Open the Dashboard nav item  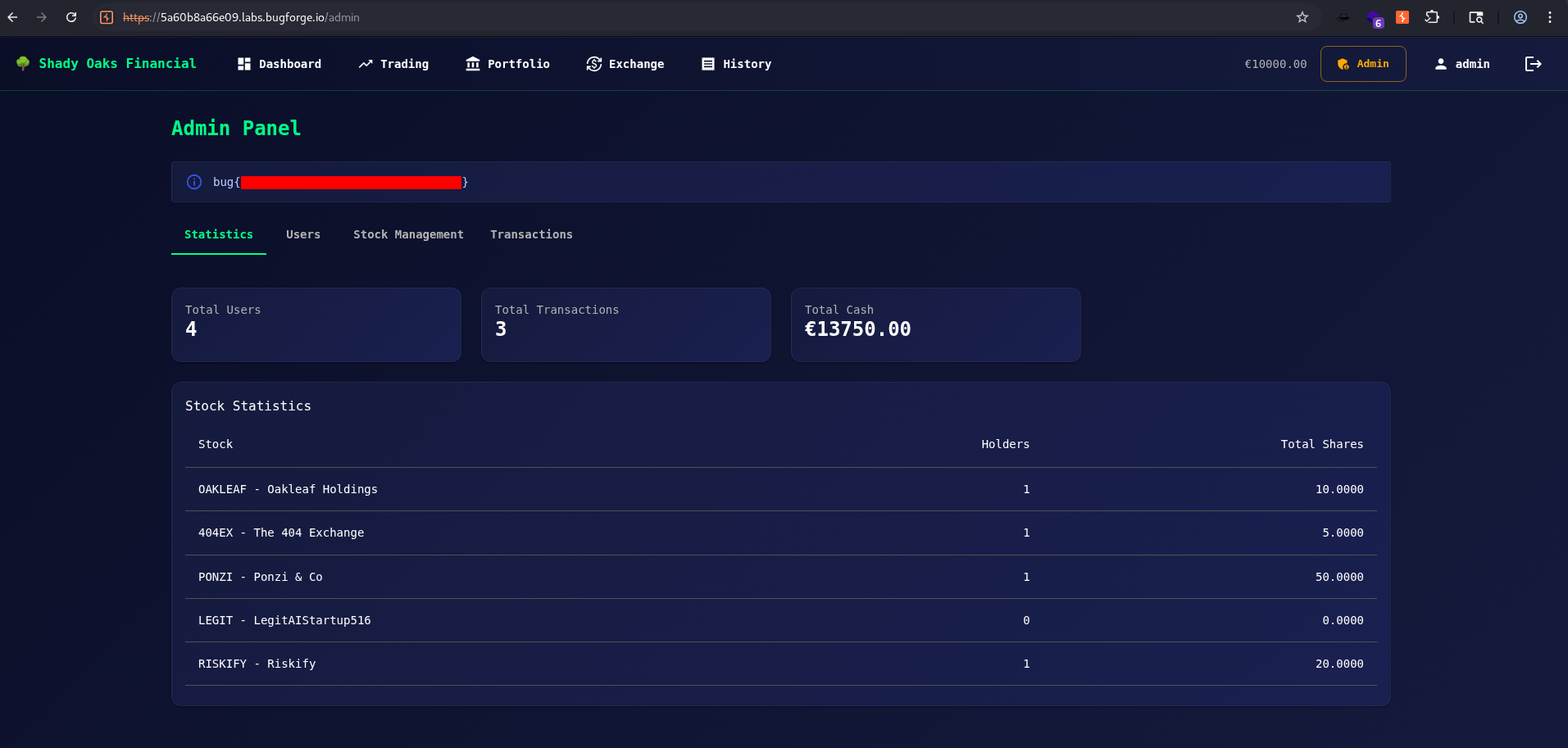pyautogui.click(x=280, y=64)
